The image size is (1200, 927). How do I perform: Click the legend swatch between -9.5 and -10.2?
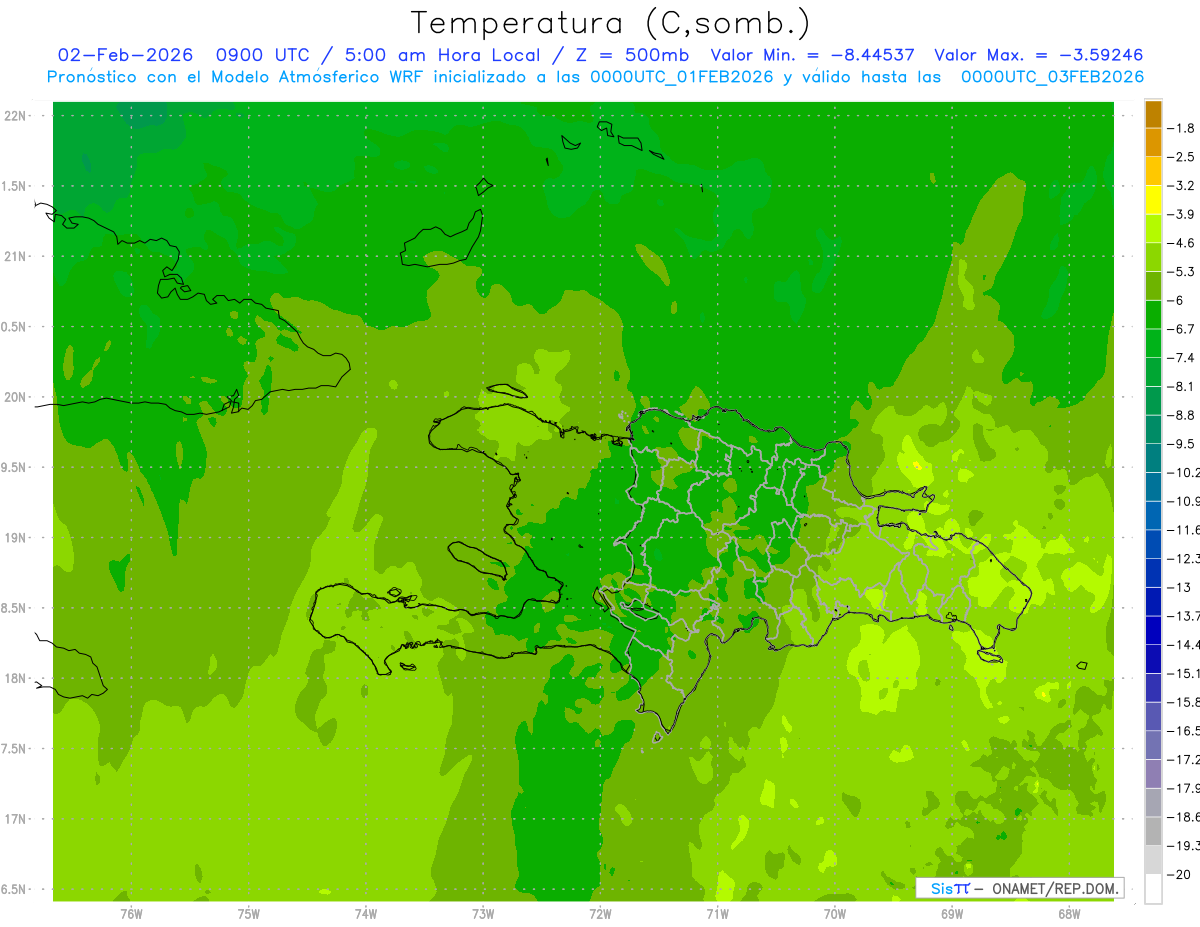tap(1153, 459)
